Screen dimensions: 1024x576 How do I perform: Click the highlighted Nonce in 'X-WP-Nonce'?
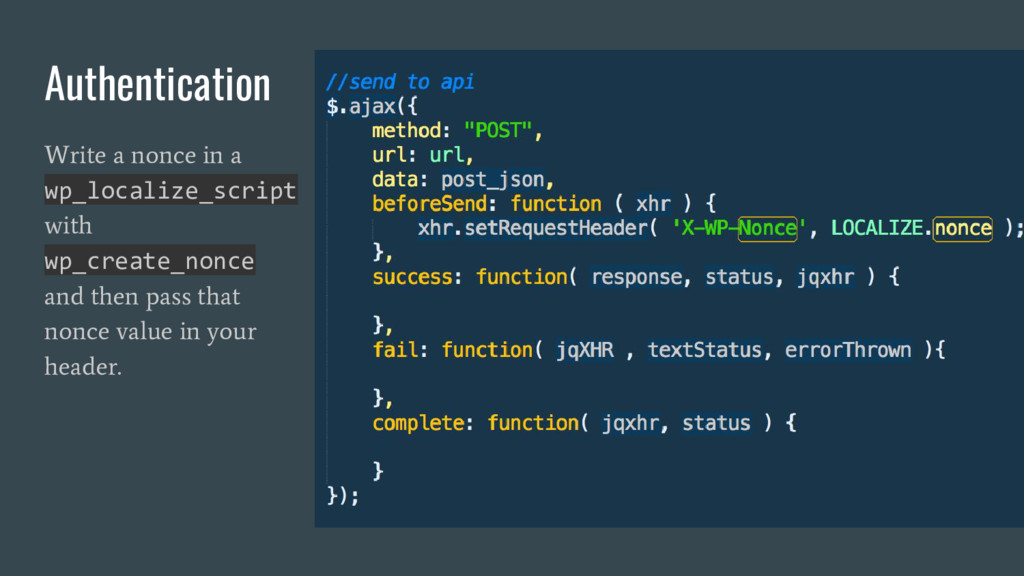pos(767,228)
